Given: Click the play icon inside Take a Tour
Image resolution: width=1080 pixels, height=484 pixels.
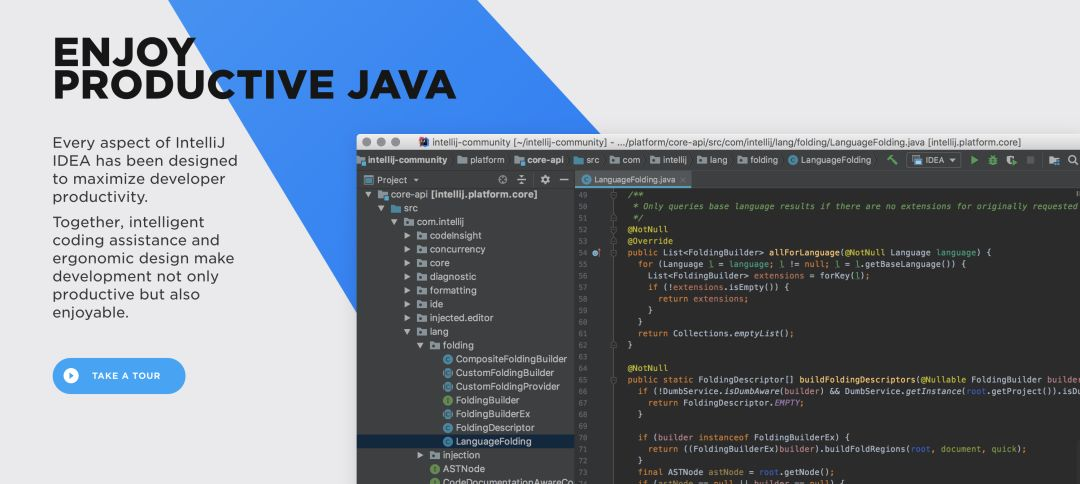Looking at the screenshot, I should (71, 376).
